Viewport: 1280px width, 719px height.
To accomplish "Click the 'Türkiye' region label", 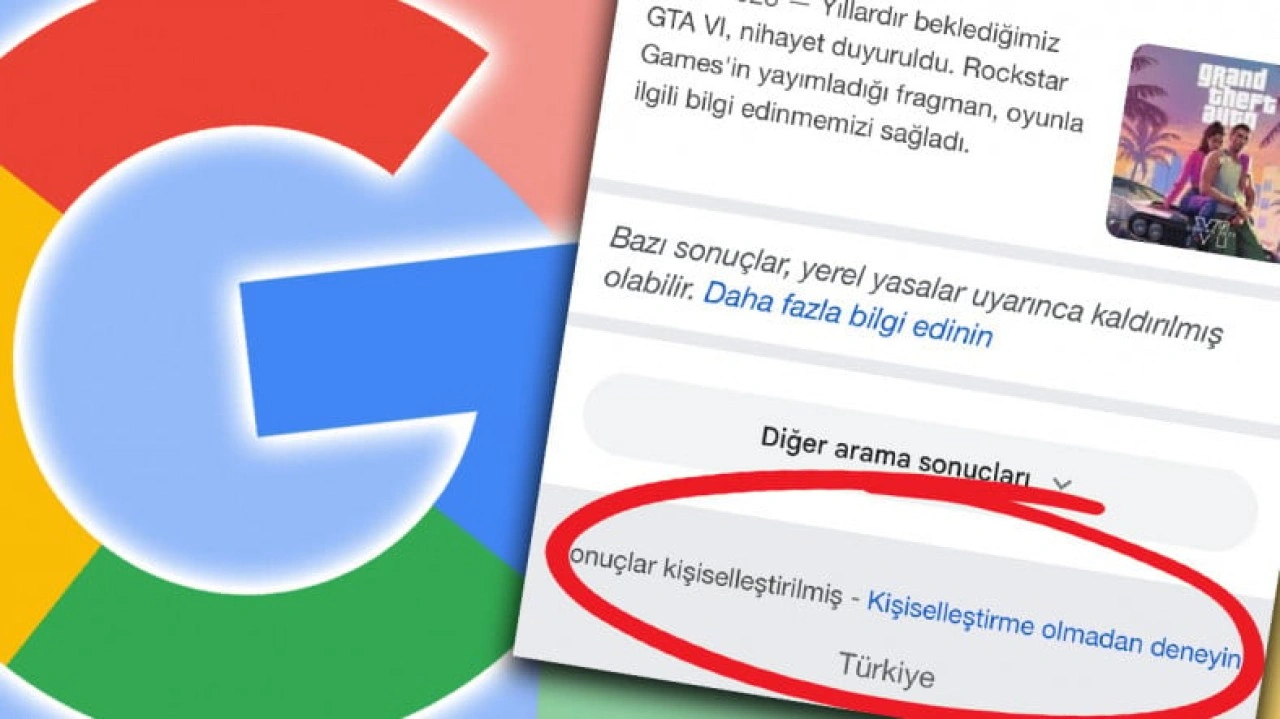I will coord(886,669).
